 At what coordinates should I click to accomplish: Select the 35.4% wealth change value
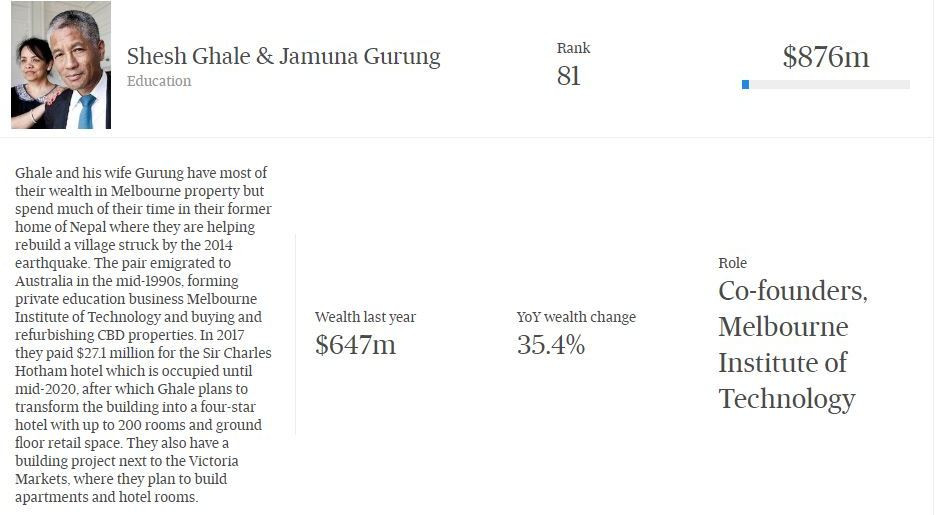(550, 345)
